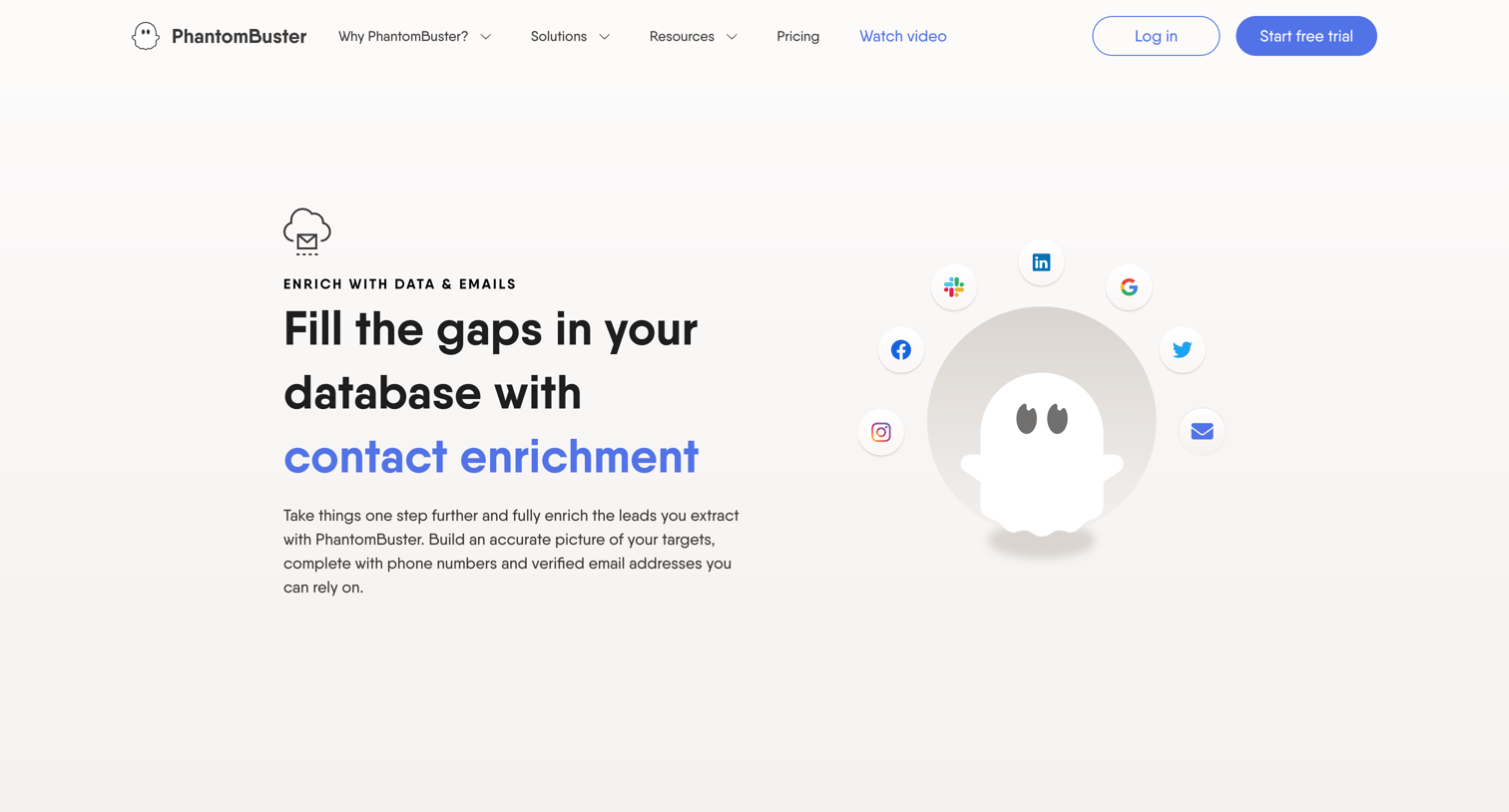The height and width of the screenshot is (812, 1509).
Task: Click the Solutions dropdown chevron
Action: [605, 37]
